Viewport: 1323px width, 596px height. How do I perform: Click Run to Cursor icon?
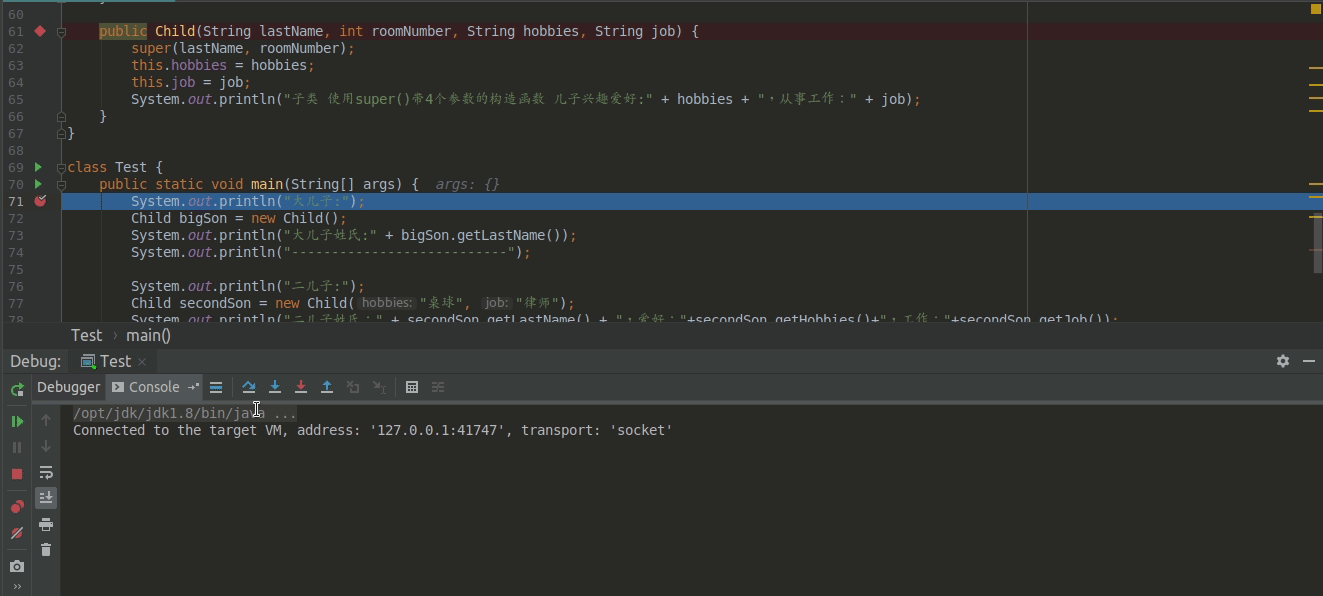(379, 387)
